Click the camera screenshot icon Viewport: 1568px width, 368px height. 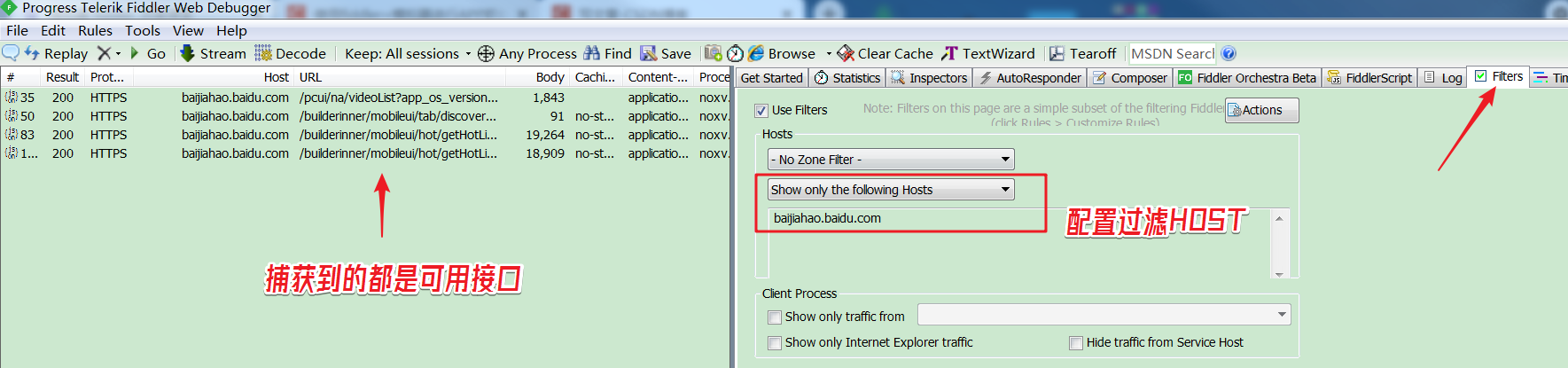(x=714, y=53)
